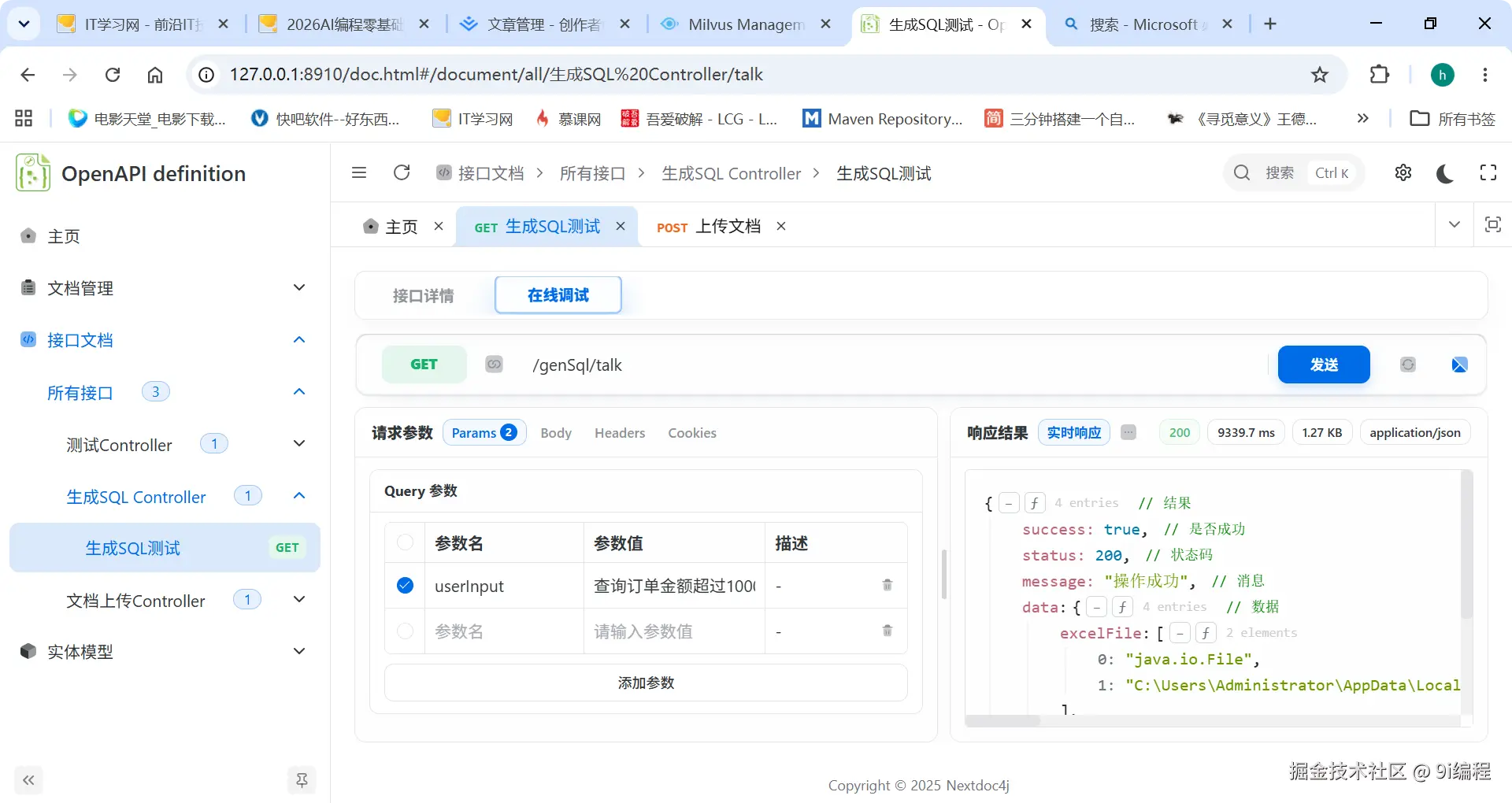
Task: Collapse the left sidebar double-arrow
Action: 28,780
